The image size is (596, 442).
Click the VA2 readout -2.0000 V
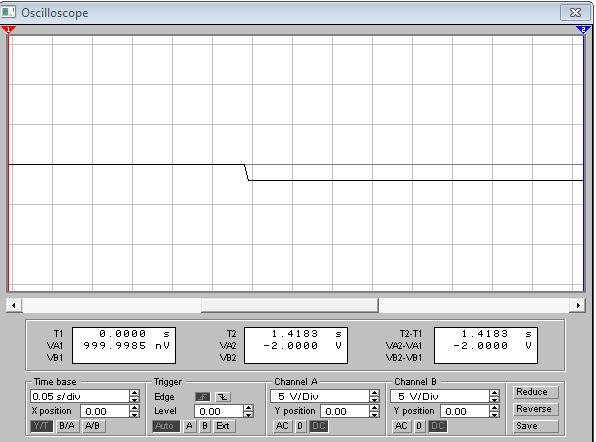click(x=303, y=345)
